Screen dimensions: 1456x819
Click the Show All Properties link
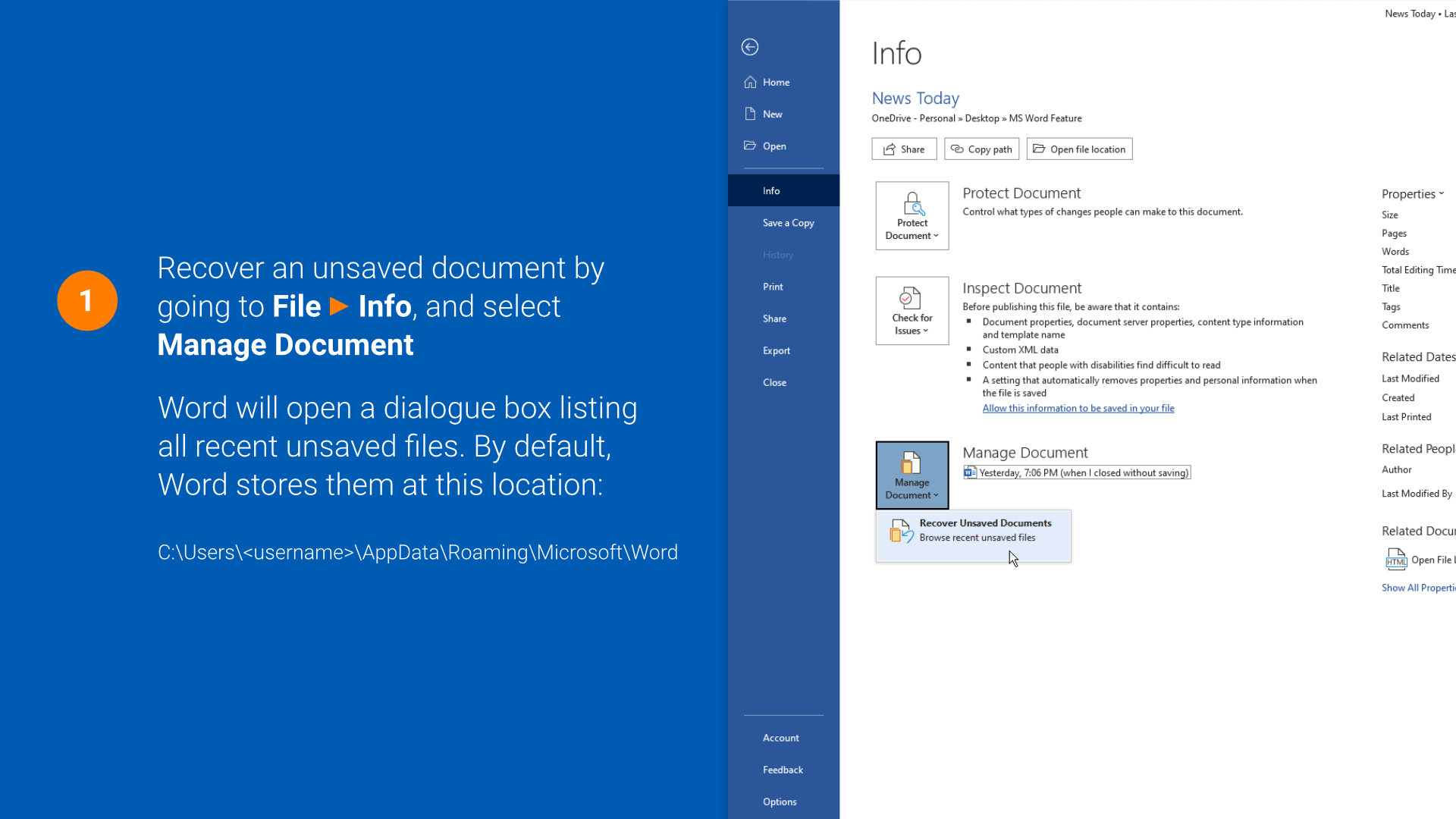[1418, 587]
